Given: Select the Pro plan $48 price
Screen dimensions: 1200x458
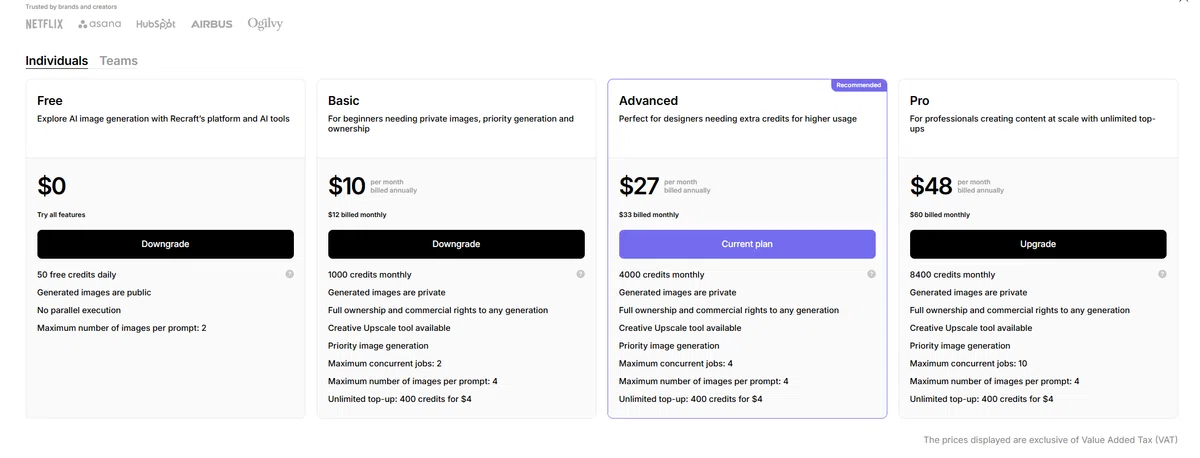Looking at the screenshot, I should coord(931,186).
